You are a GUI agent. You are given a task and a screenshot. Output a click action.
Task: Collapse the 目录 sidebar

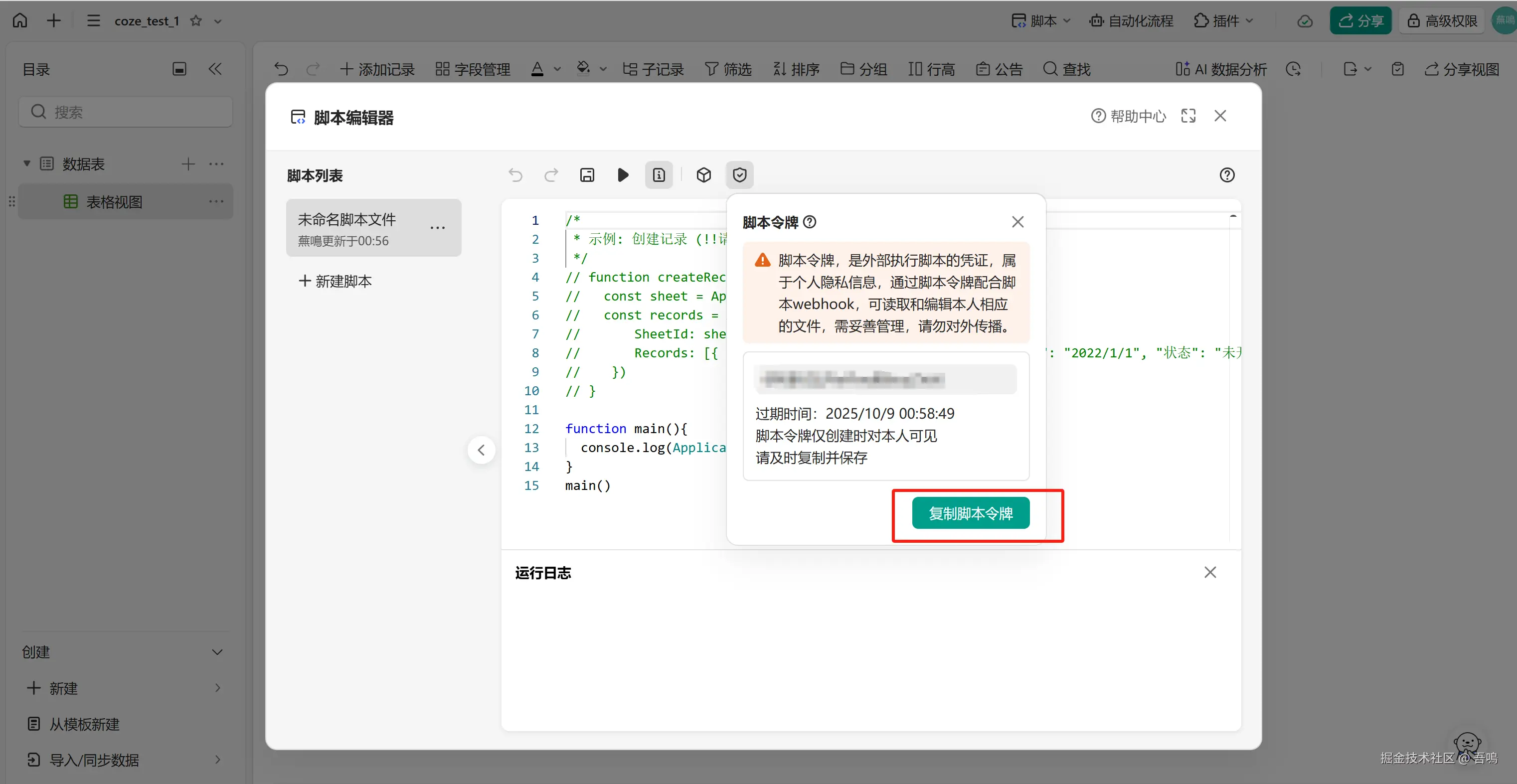[x=215, y=69]
